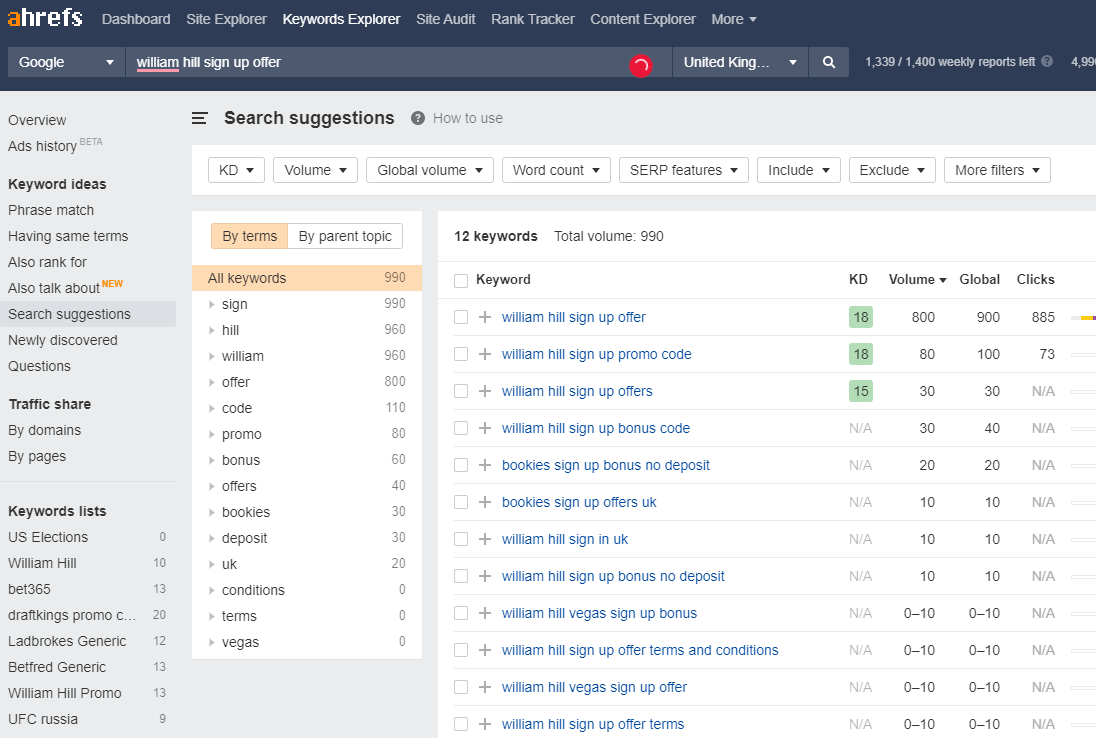Click the ahrefs logo

pos(45,19)
